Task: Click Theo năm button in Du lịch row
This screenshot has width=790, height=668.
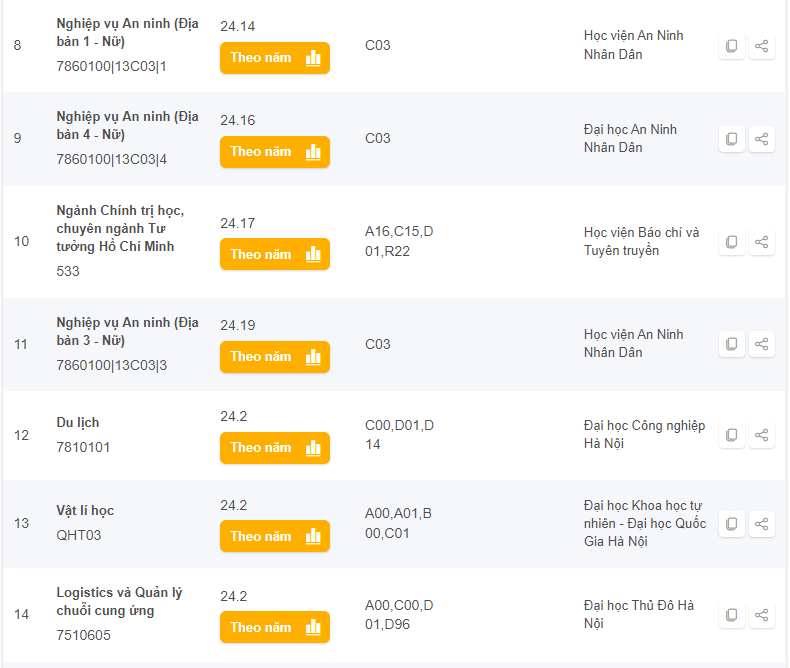Action: (x=274, y=448)
